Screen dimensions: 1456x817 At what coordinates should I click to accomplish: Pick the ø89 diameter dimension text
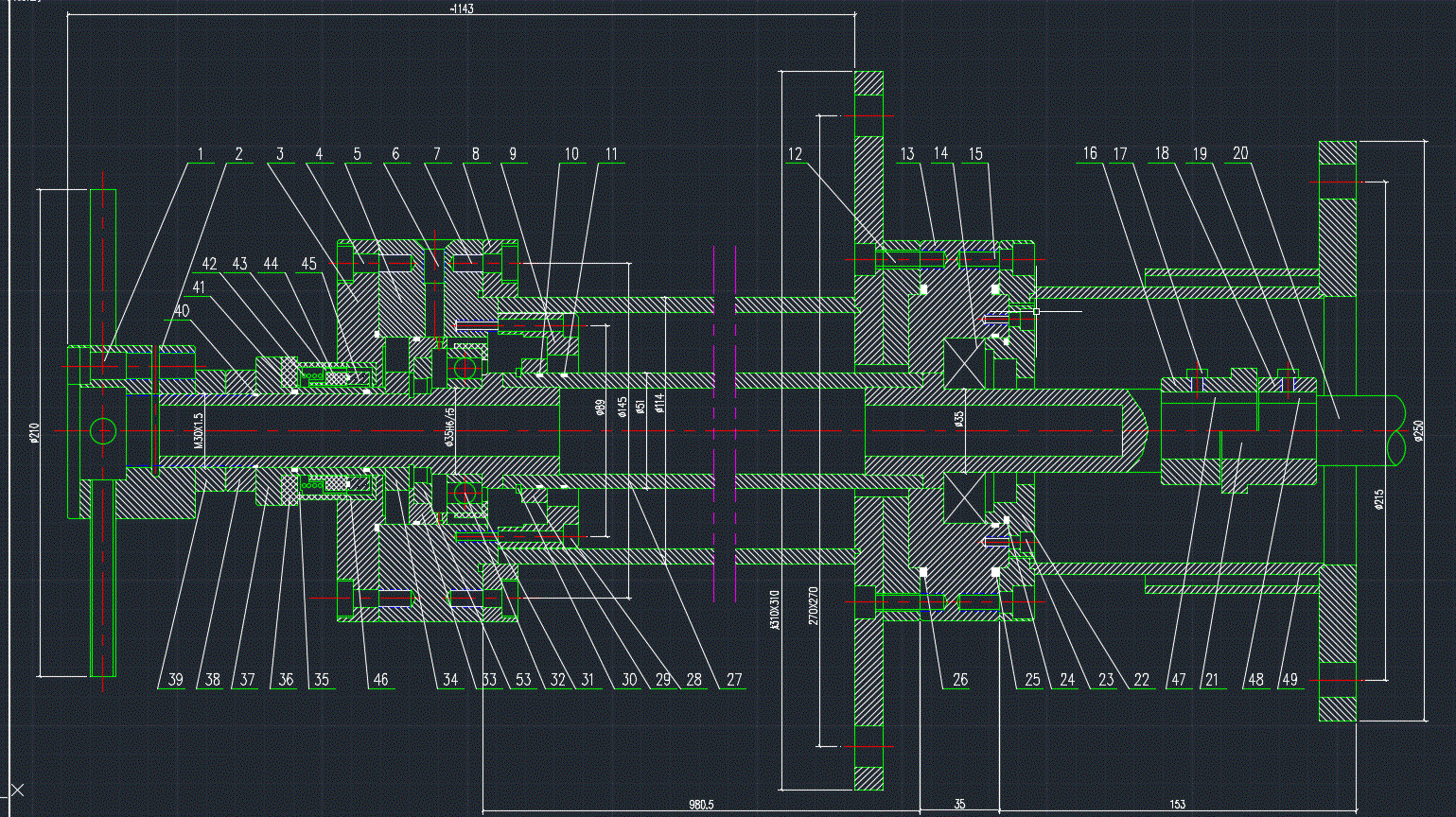pyautogui.click(x=601, y=408)
